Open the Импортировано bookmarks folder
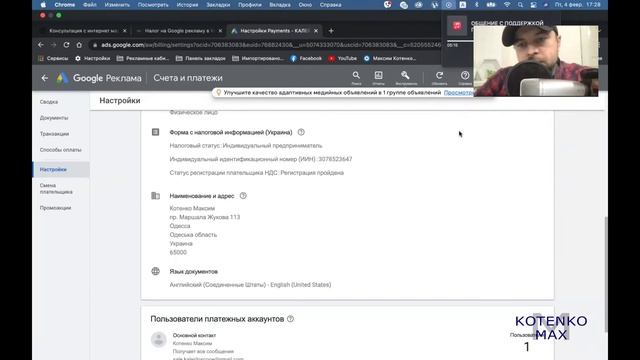The width and height of the screenshot is (640, 360). coord(258,58)
